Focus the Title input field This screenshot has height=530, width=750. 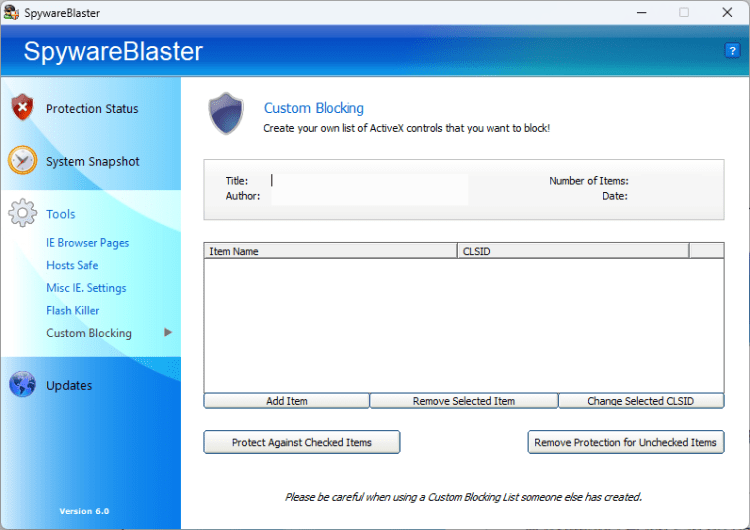click(x=369, y=180)
